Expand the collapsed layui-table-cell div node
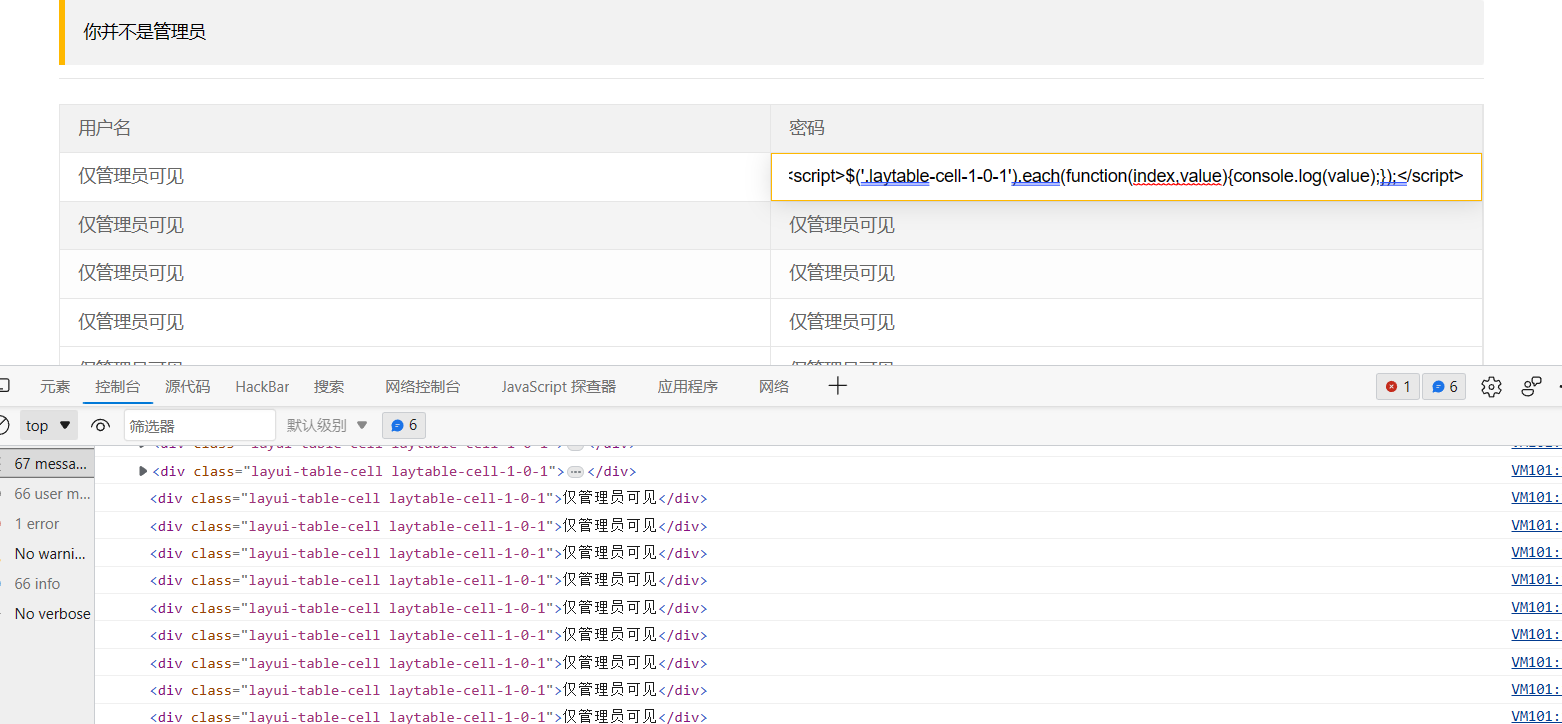 pos(143,471)
